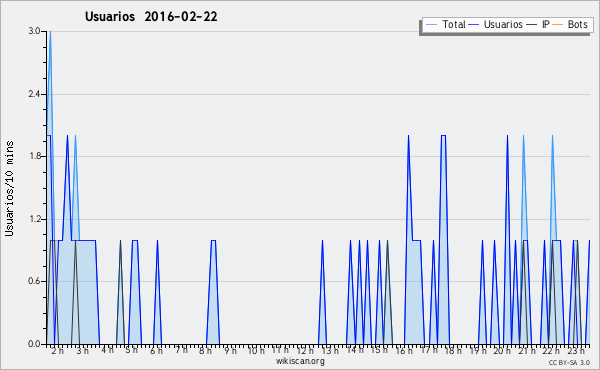This screenshot has width=600, height=370.
Task: Click the '8 h' x-axis label
Action: (x=205, y=351)
